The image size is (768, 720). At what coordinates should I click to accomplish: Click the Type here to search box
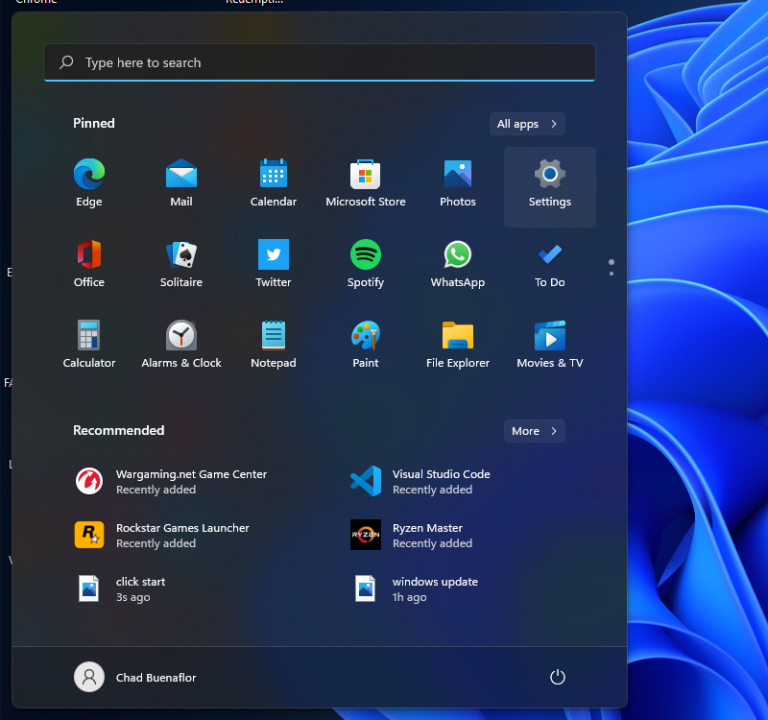point(319,63)
